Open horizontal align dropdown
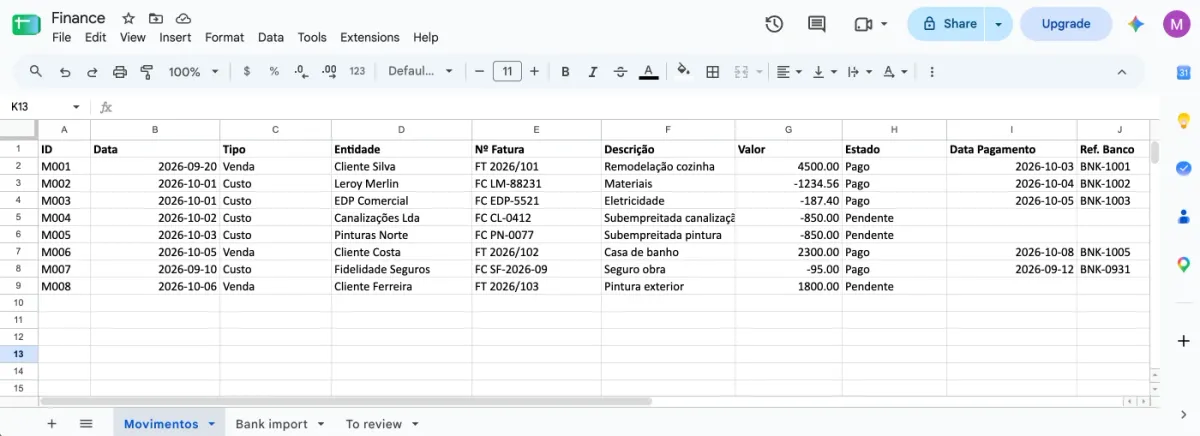The height and width of the screenshot is (436, 1200). point(789,72)
